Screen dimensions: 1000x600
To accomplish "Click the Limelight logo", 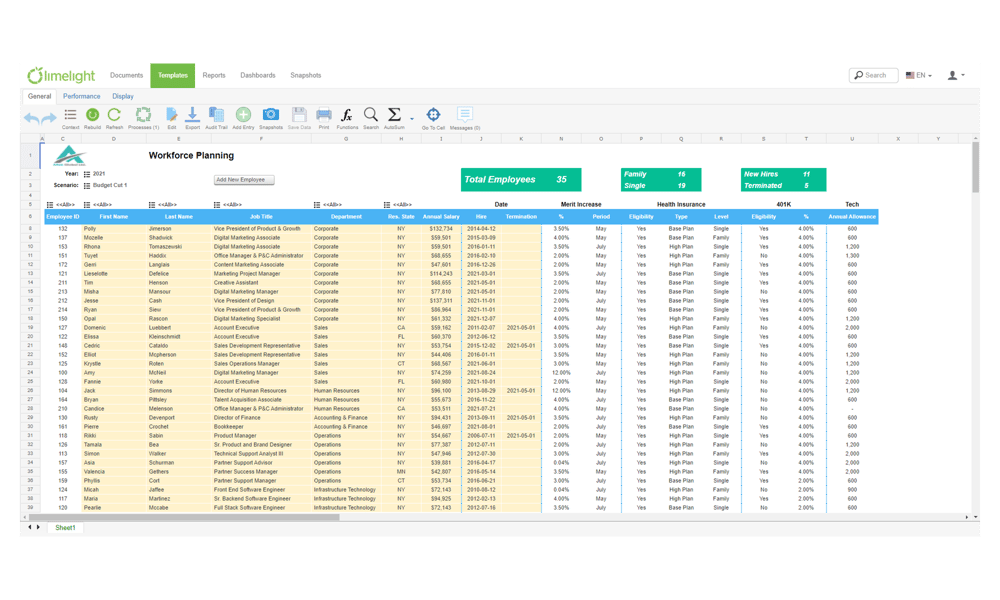I will [x=61, y=75].
